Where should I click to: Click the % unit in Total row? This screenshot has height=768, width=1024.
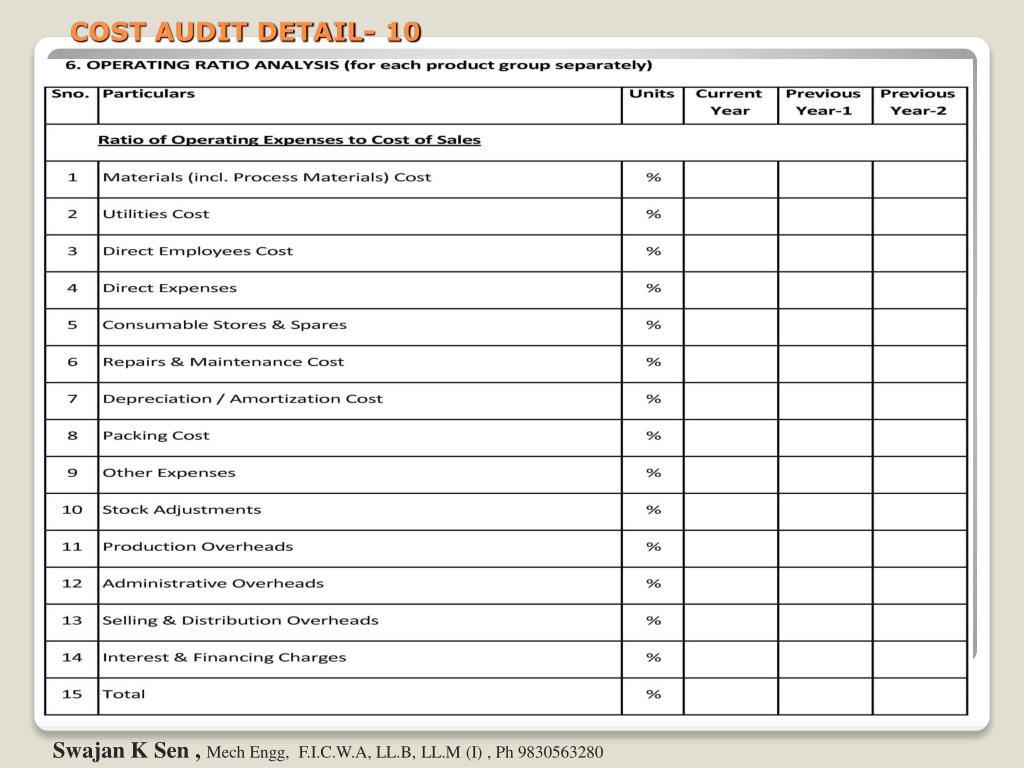tap(654, 694)
